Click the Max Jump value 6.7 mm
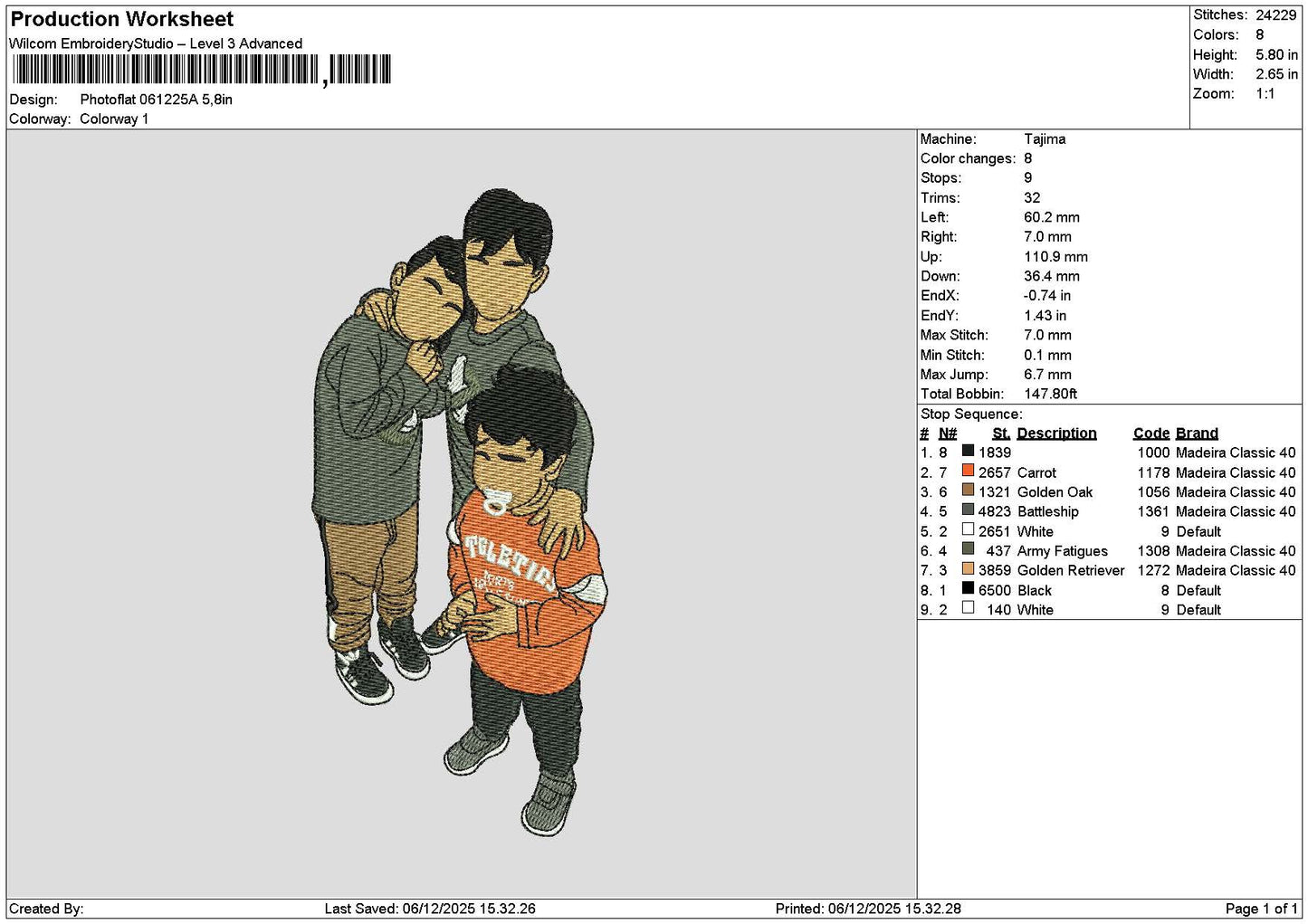The width and height of the screenshot is (1308, 924). pyautogui.click(x=1048, y=375)
